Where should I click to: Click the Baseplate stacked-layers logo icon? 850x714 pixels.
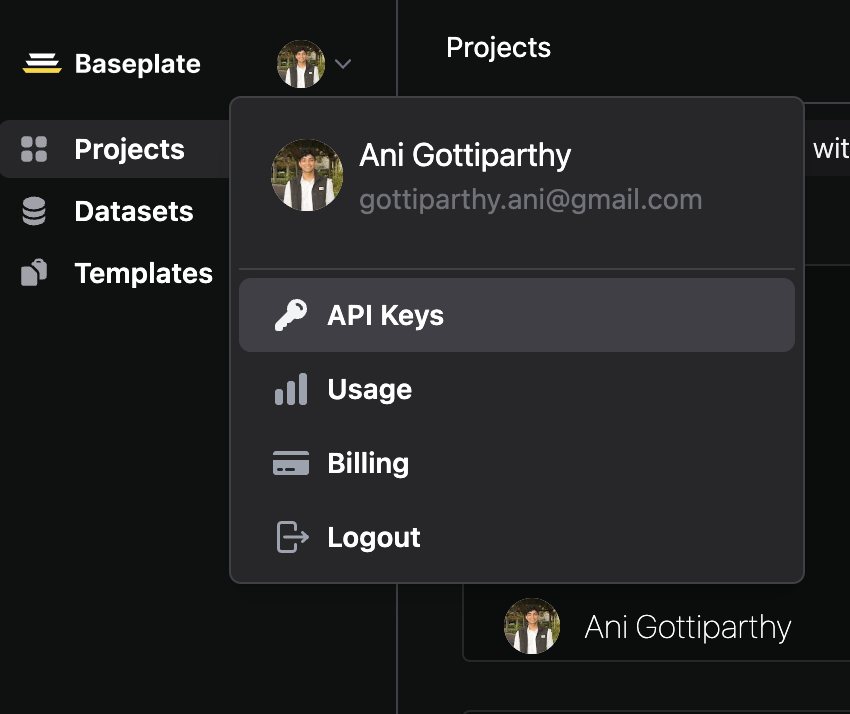42,65
